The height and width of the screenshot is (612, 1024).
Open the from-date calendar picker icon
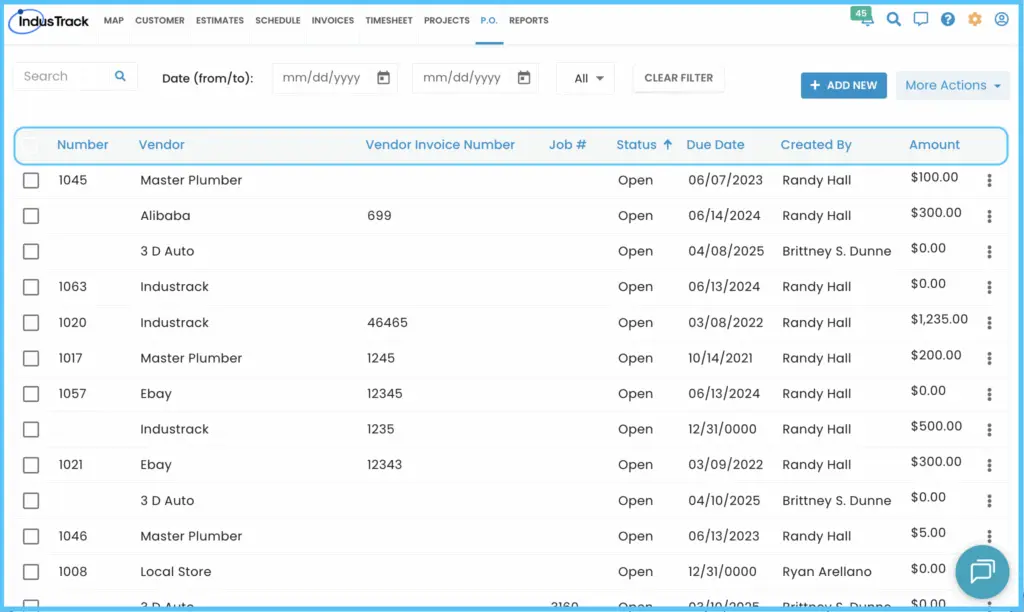(383, 78)
